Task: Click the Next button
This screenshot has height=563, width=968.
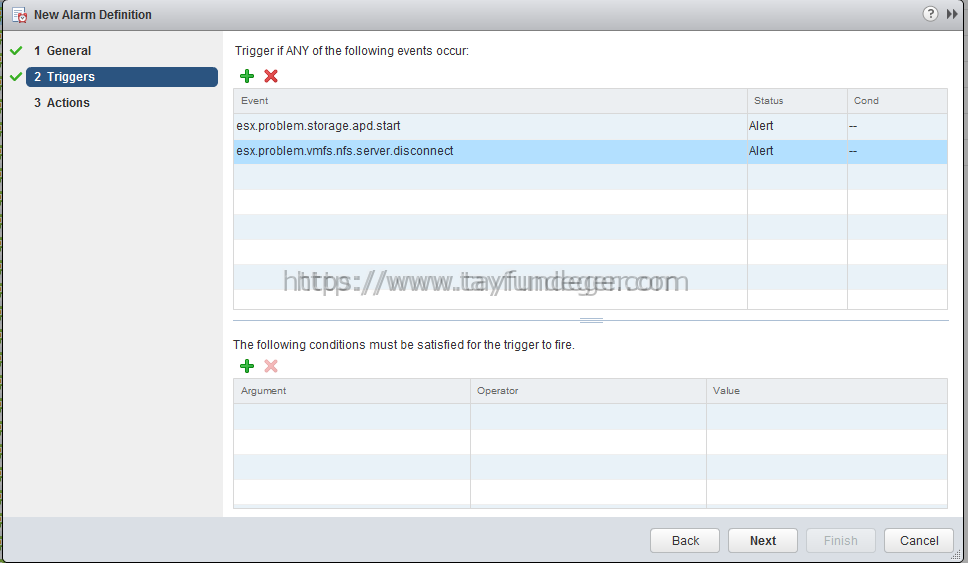Action: [x=762, y=540]
